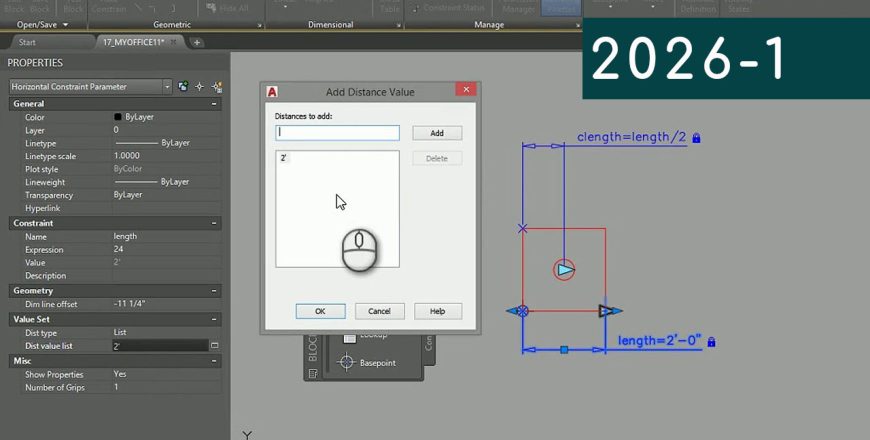Click the Distances to add input field
Image resolution: width=870 pixels, height=440 pixels.
tap(337, 132)
